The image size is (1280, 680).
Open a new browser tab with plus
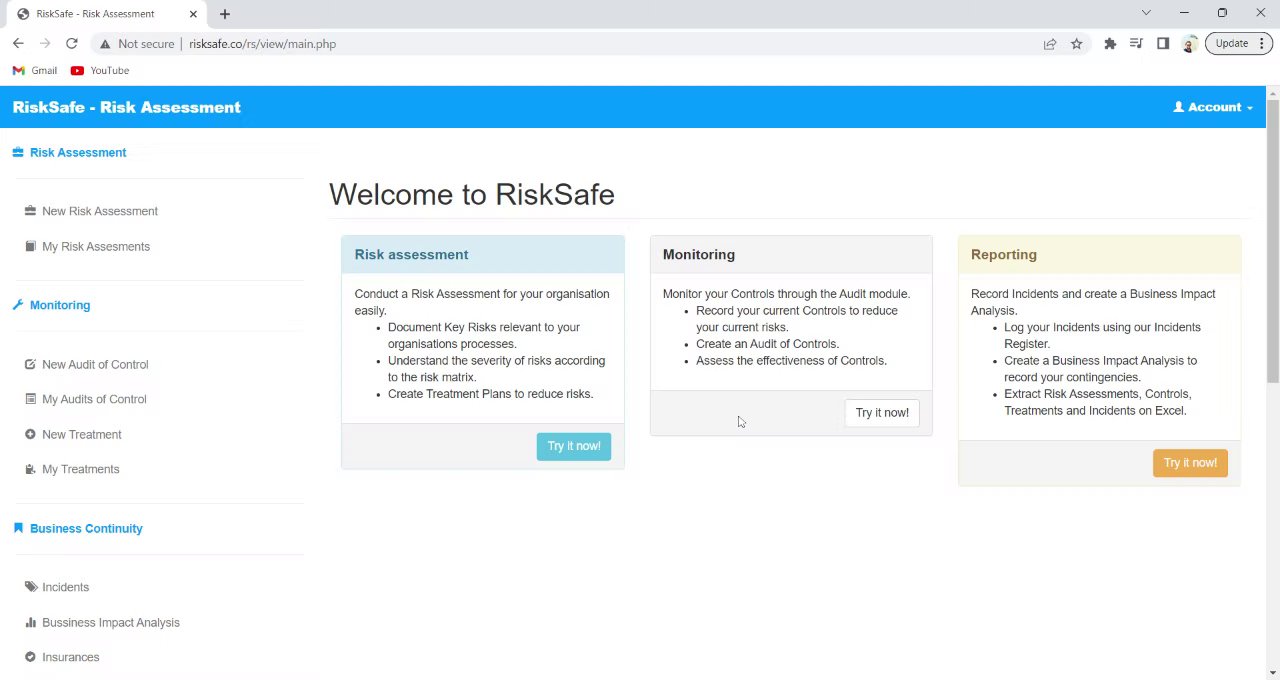coord(225,14)
